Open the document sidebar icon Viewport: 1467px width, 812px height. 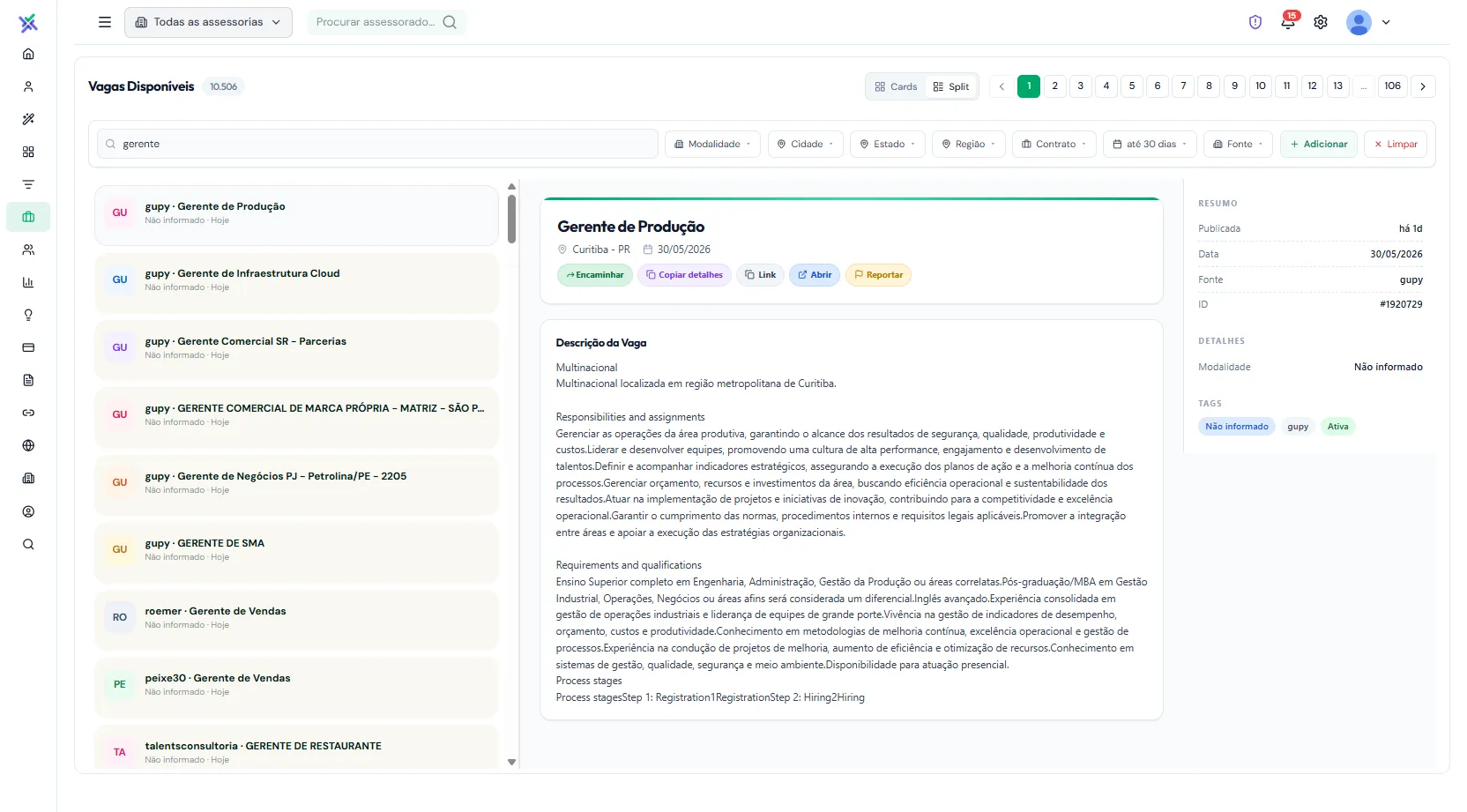(28, 380)
